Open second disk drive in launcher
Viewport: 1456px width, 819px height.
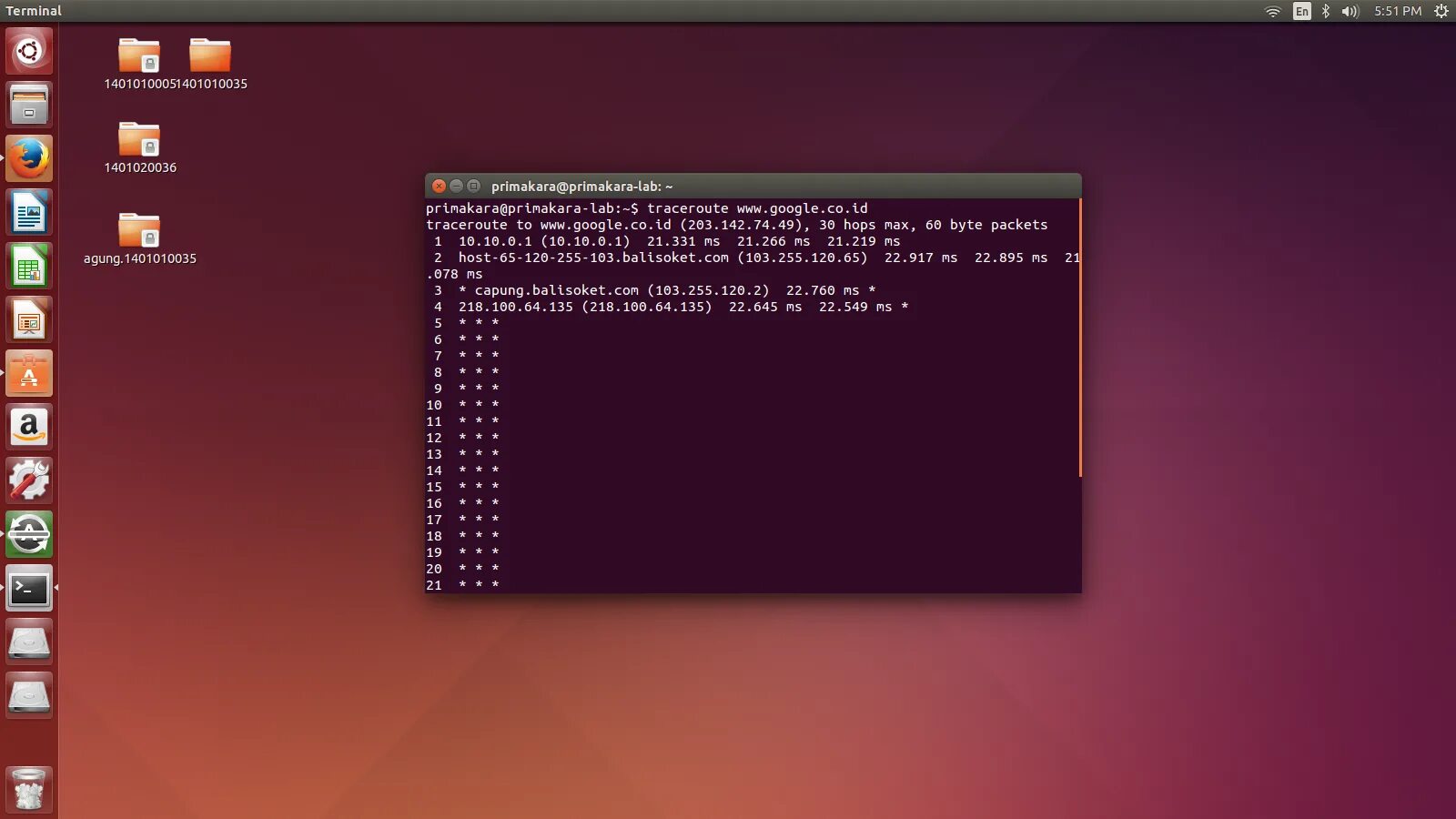[29, 696]
